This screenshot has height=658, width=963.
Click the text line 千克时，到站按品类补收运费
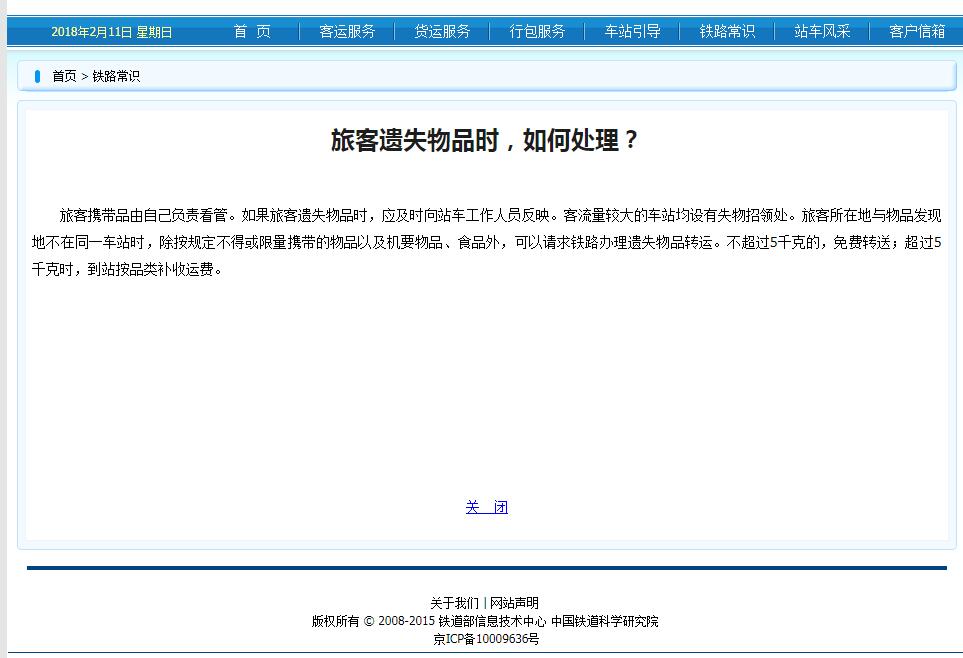(x=127, y=269)
